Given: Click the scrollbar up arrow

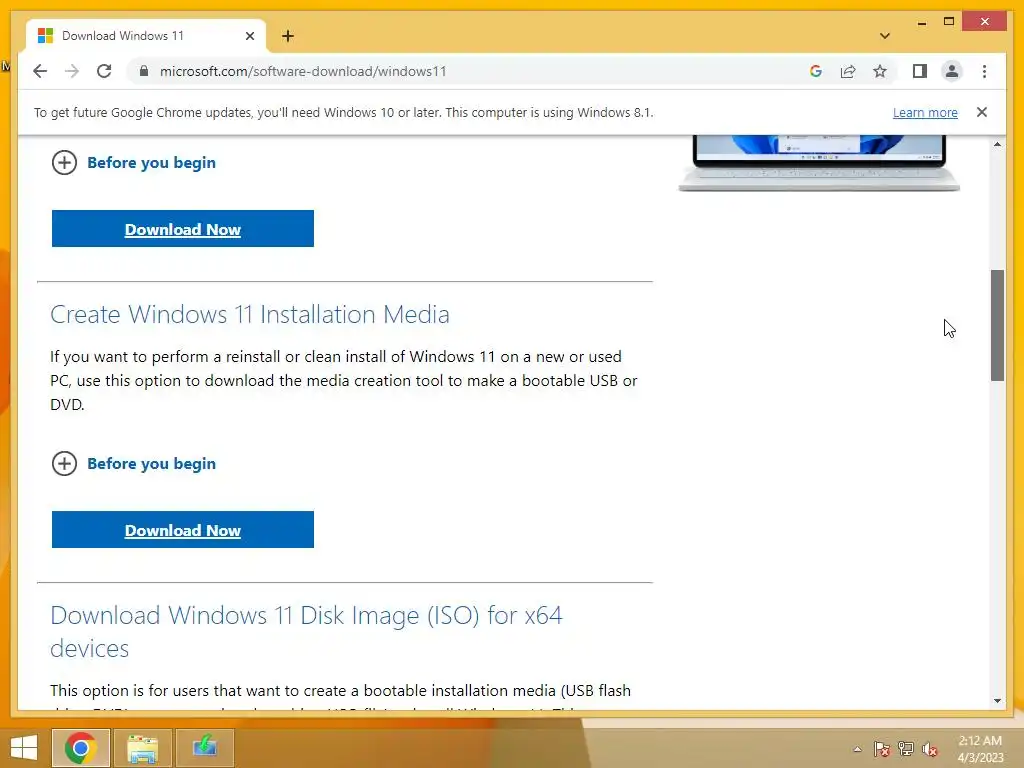Looking at the screenshot, I should pos(997,144).
